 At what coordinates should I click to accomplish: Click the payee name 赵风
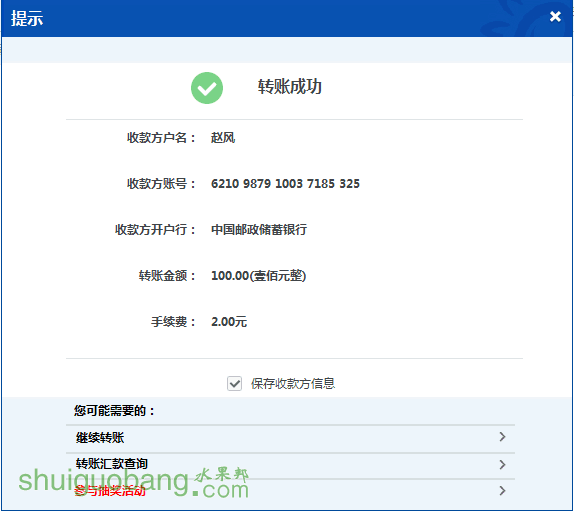[x=223, y=138]
